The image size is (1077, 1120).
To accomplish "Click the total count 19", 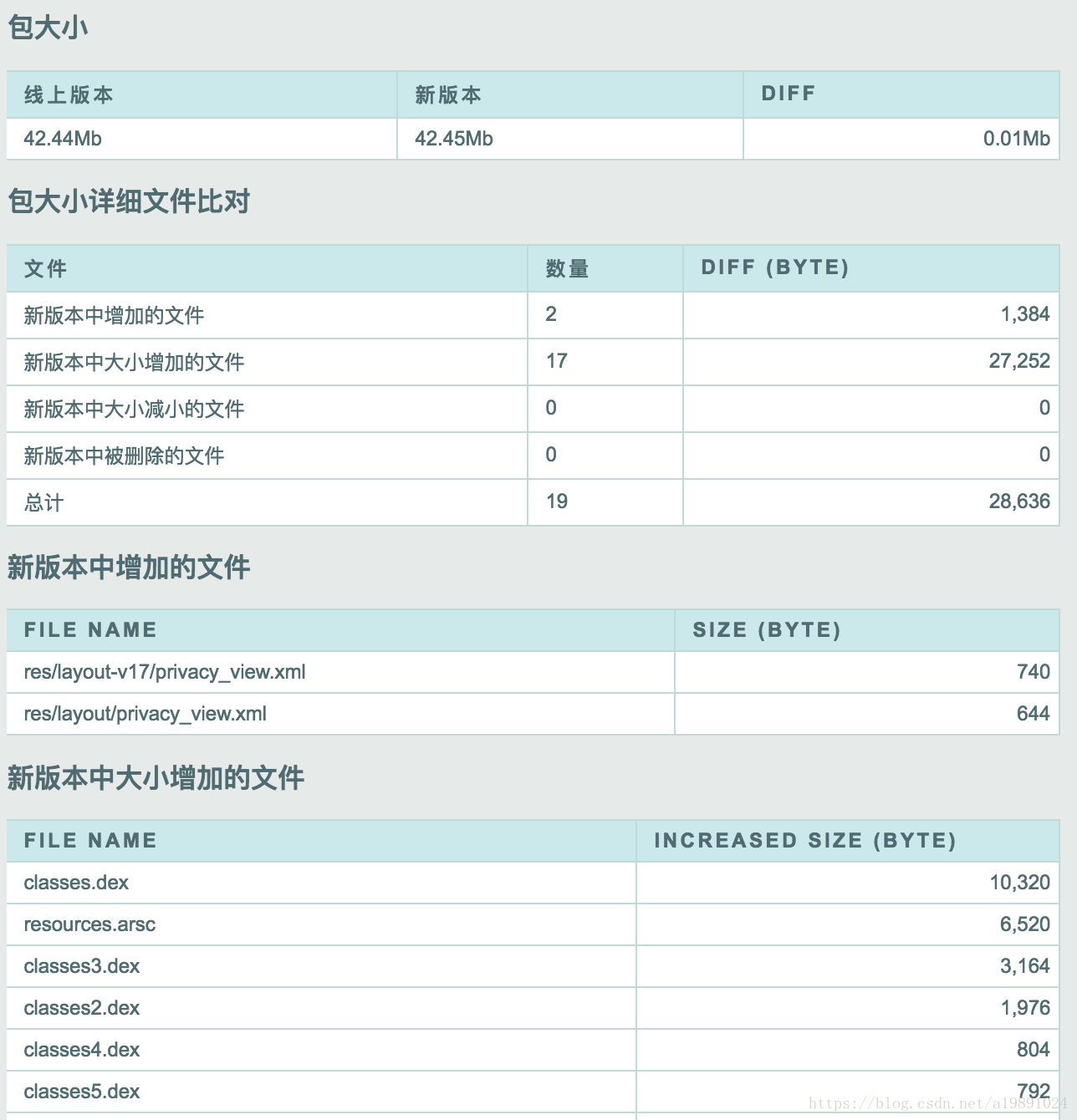I will [x=557, y=501].
